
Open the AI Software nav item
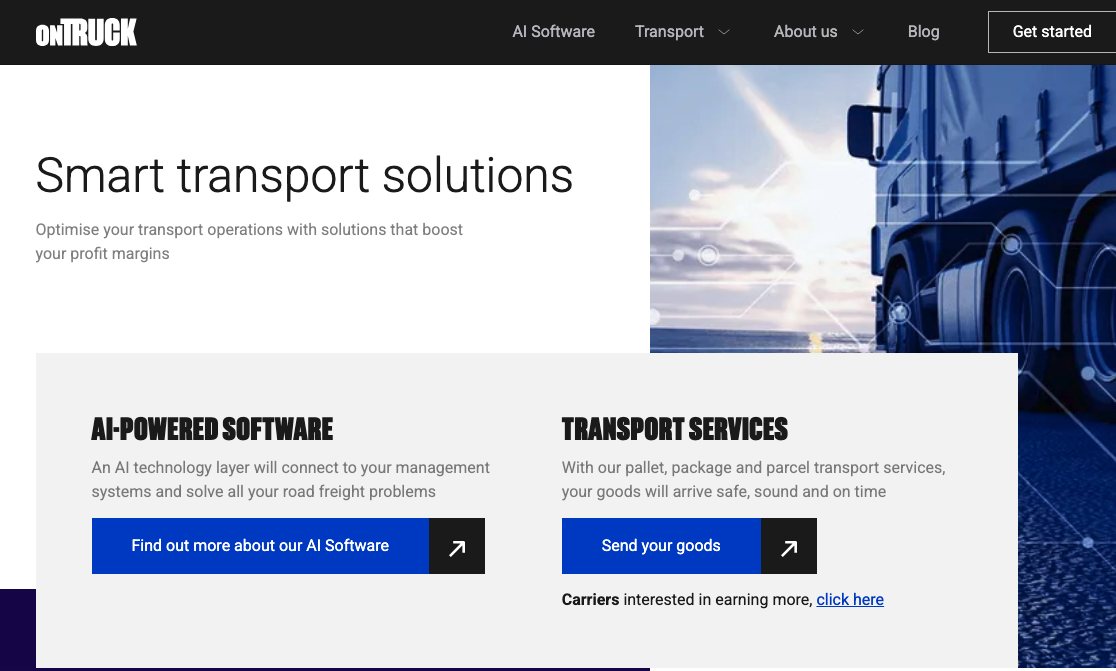point(554,32)
